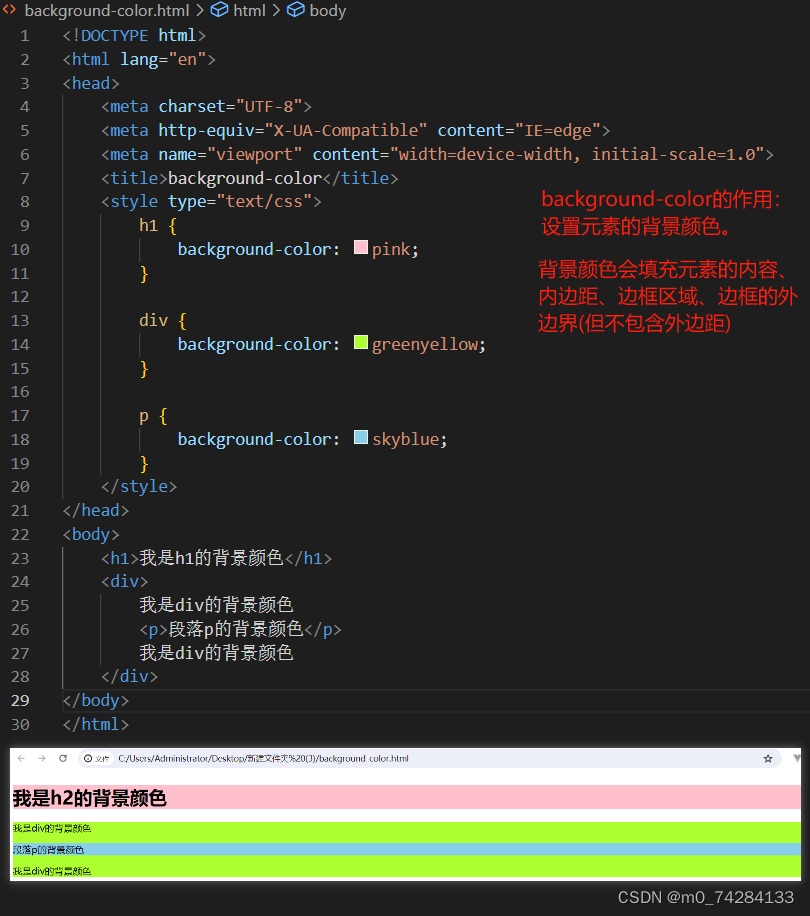Click the back arrow in the browser preview

[21, 758]
